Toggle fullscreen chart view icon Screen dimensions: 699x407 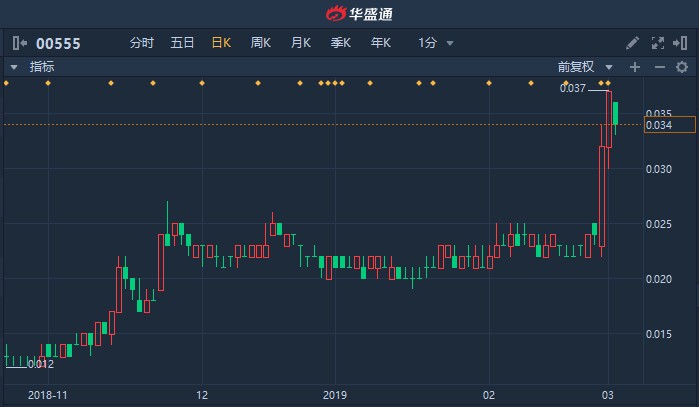pyautogui.click(x=658, y=43)
